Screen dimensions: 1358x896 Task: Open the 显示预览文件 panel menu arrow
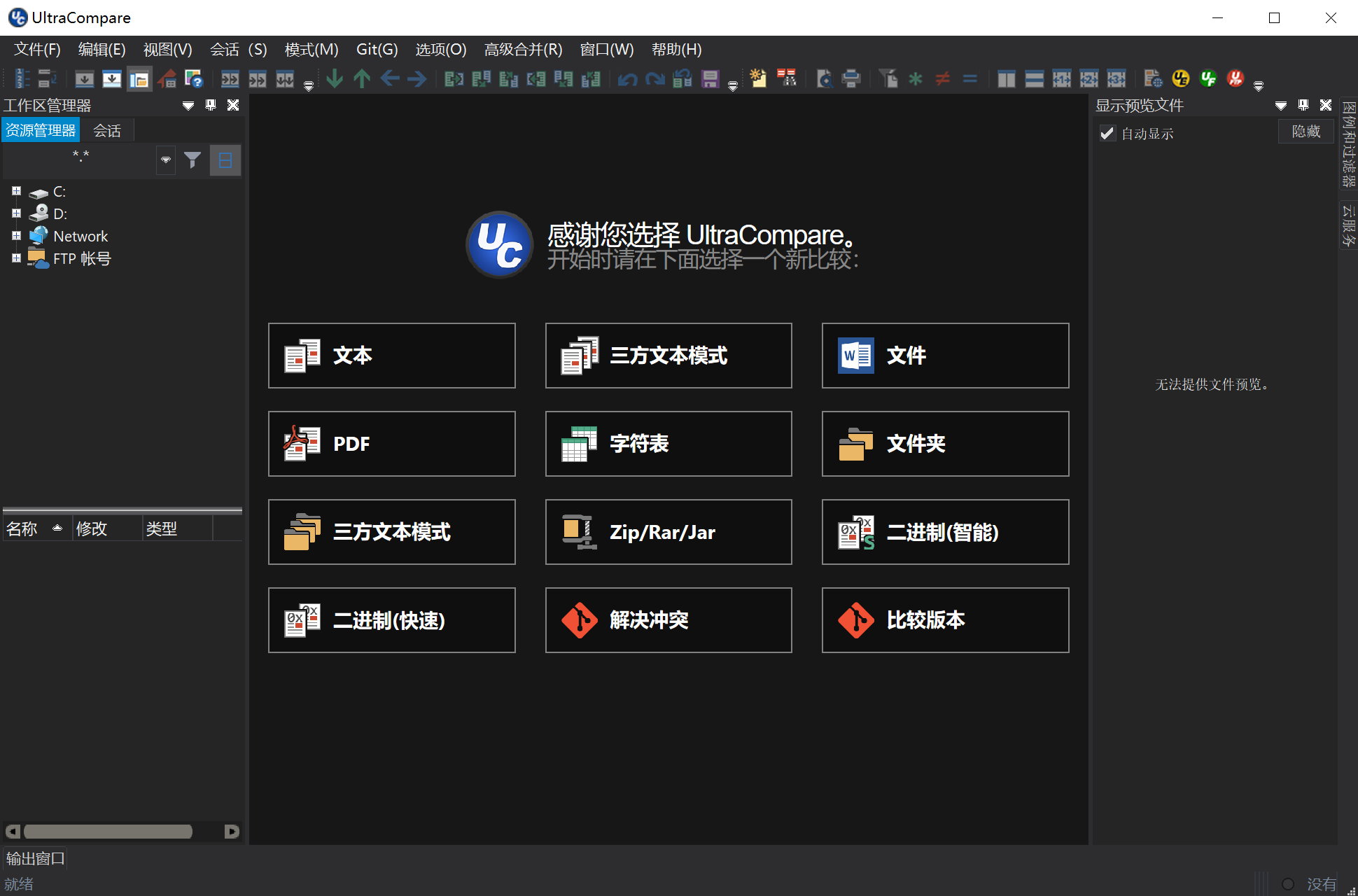point(1281,106)
